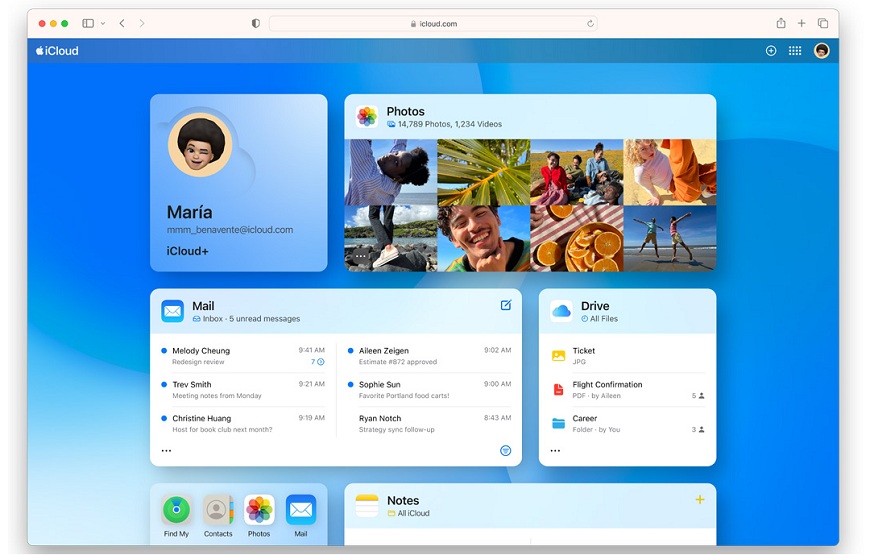Show tab overview icon

click(x=823, y=23)
